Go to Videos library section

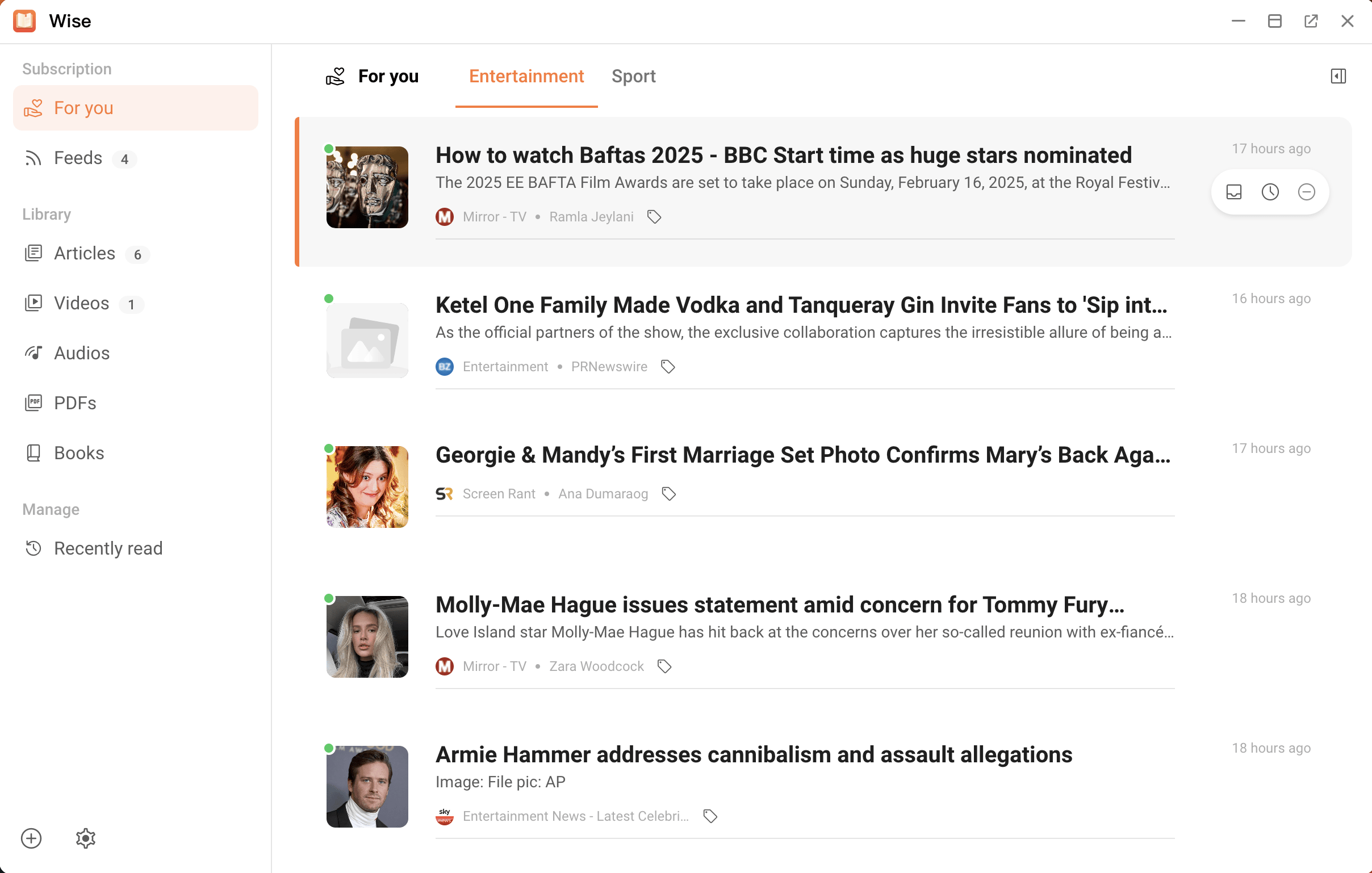pos(81,304)
